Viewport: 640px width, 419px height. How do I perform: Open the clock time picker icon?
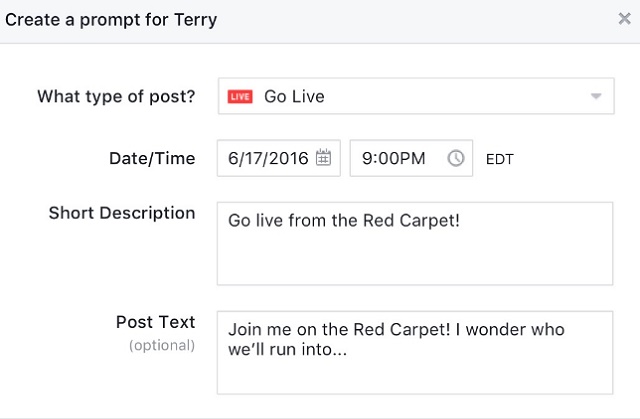click(x=456, y=158)
